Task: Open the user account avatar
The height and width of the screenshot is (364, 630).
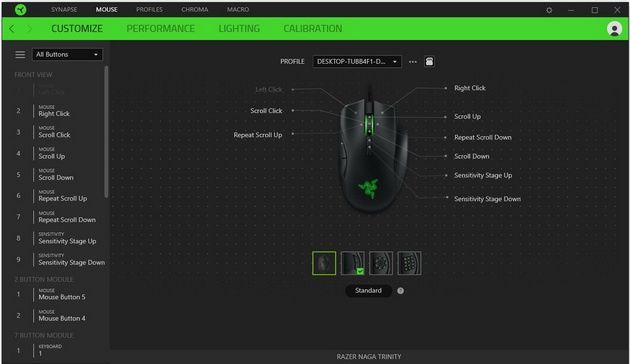Action: pyautogui.click(x=614, y=29)
